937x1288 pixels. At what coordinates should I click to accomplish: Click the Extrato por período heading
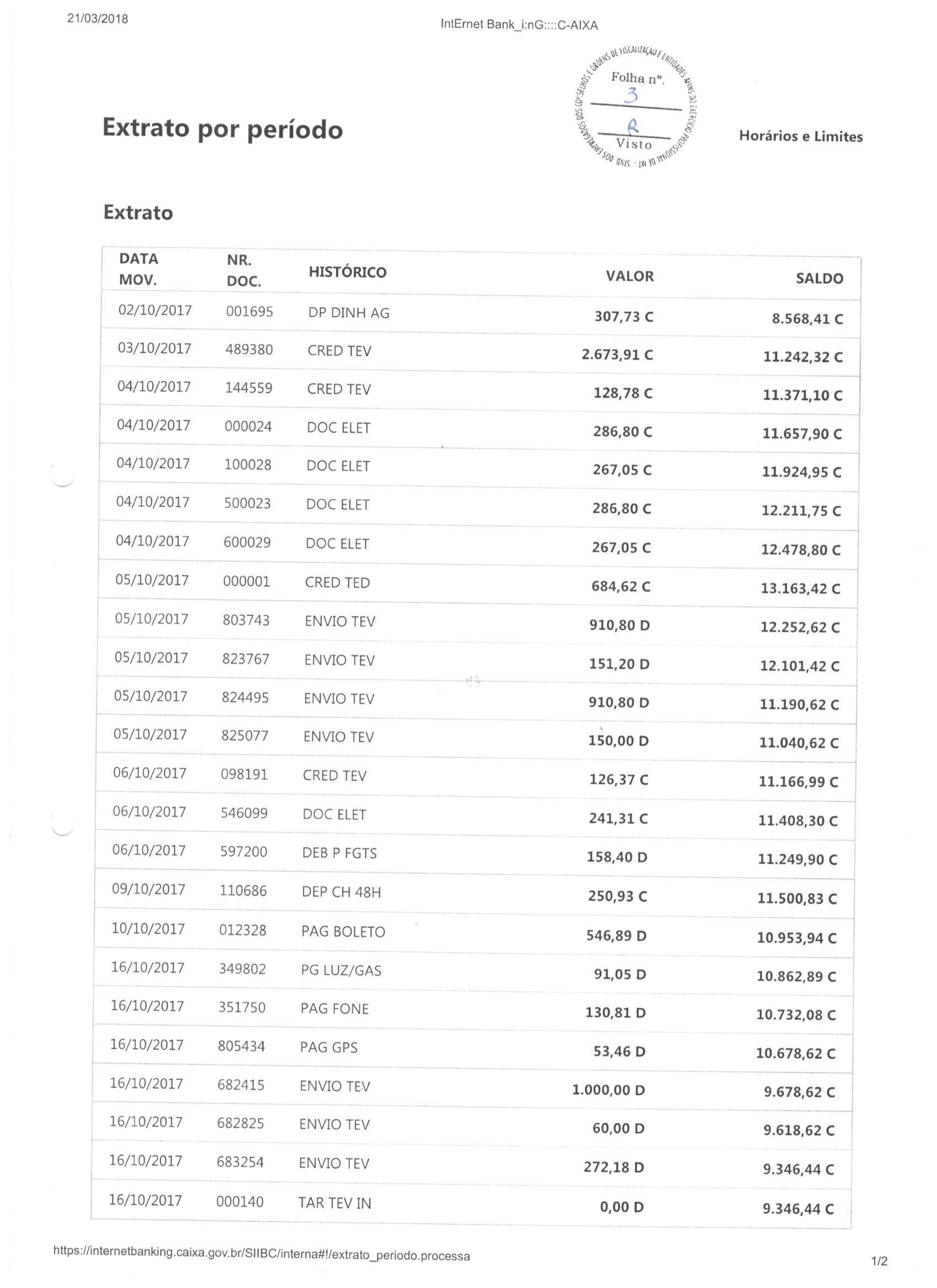coord(222,129)
